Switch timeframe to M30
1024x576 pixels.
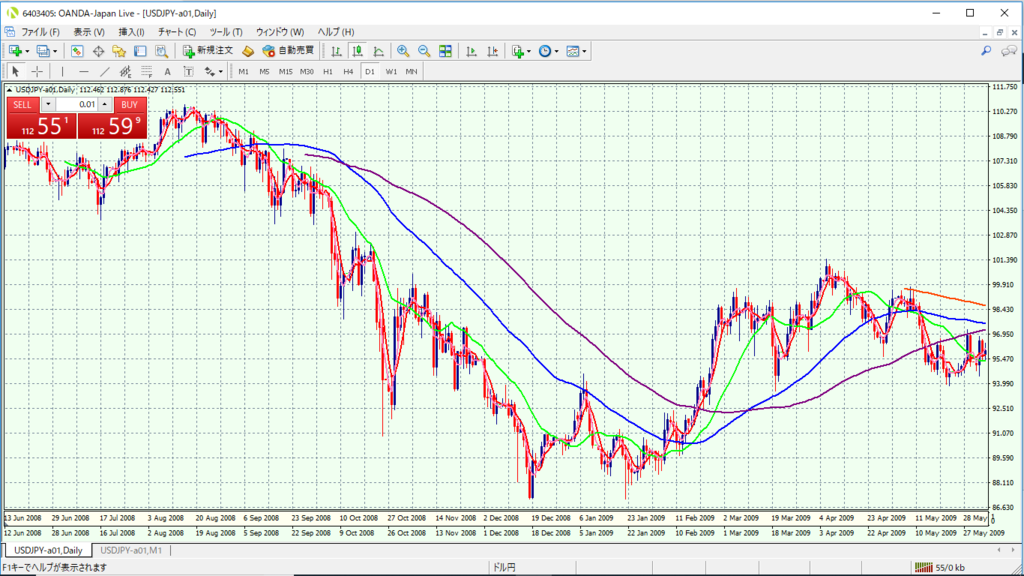tap(306, 72)
